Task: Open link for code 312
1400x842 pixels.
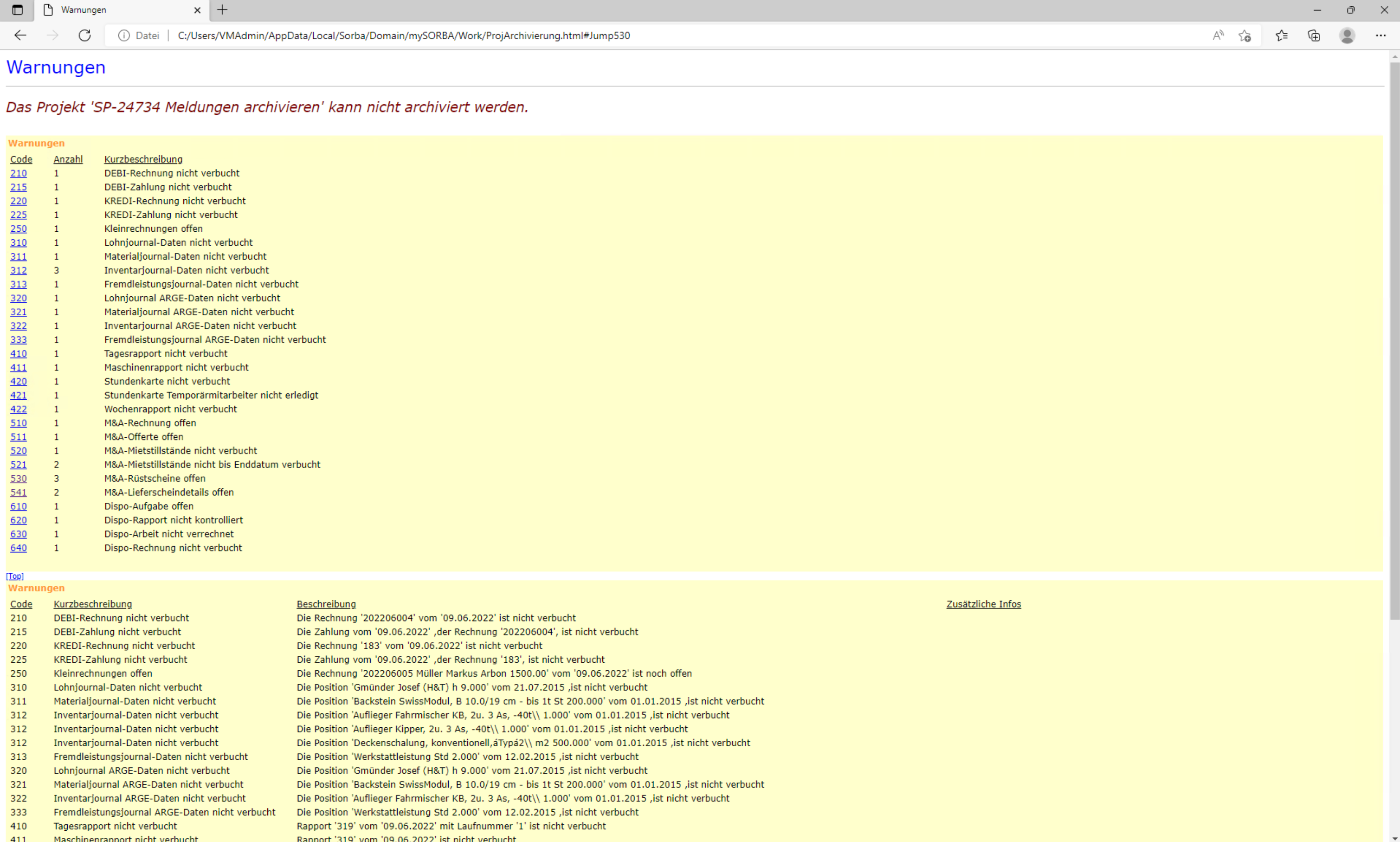Action: [x=18, y=270]
